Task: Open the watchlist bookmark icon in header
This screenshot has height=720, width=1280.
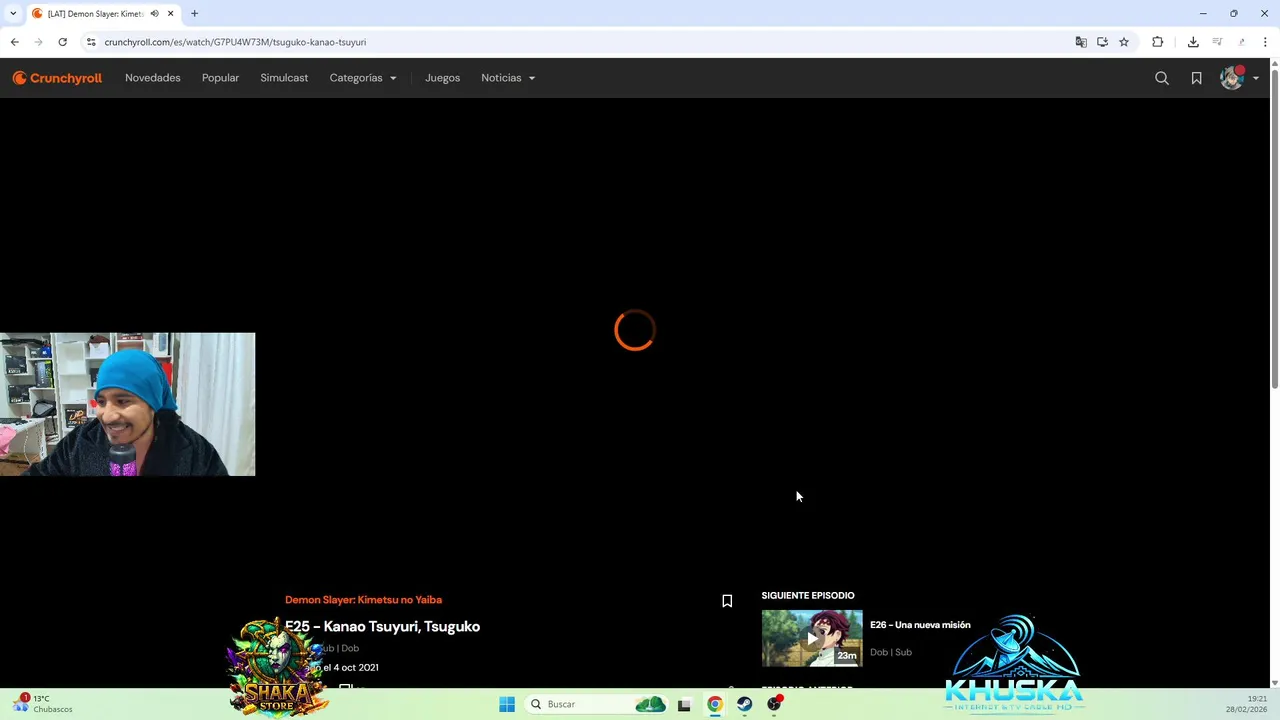Action: click(1196, 78)
